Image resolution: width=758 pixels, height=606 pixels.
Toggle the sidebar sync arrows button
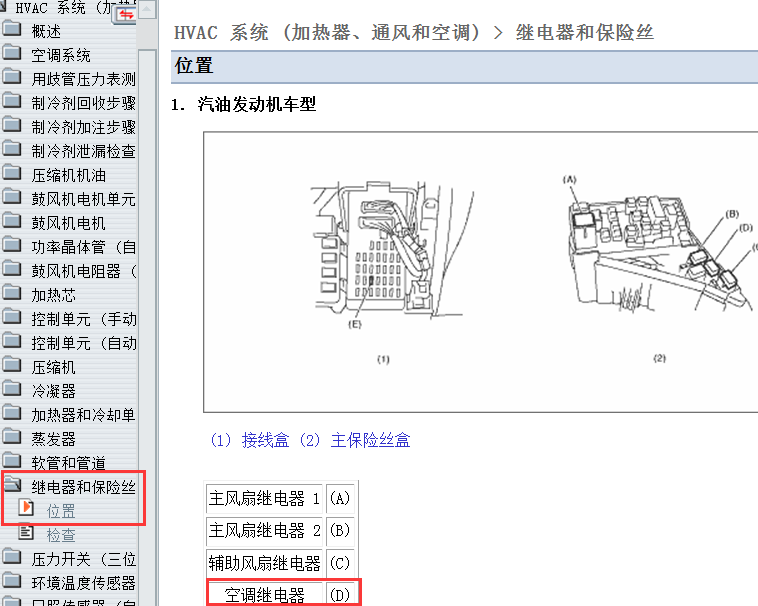[125, 14]
